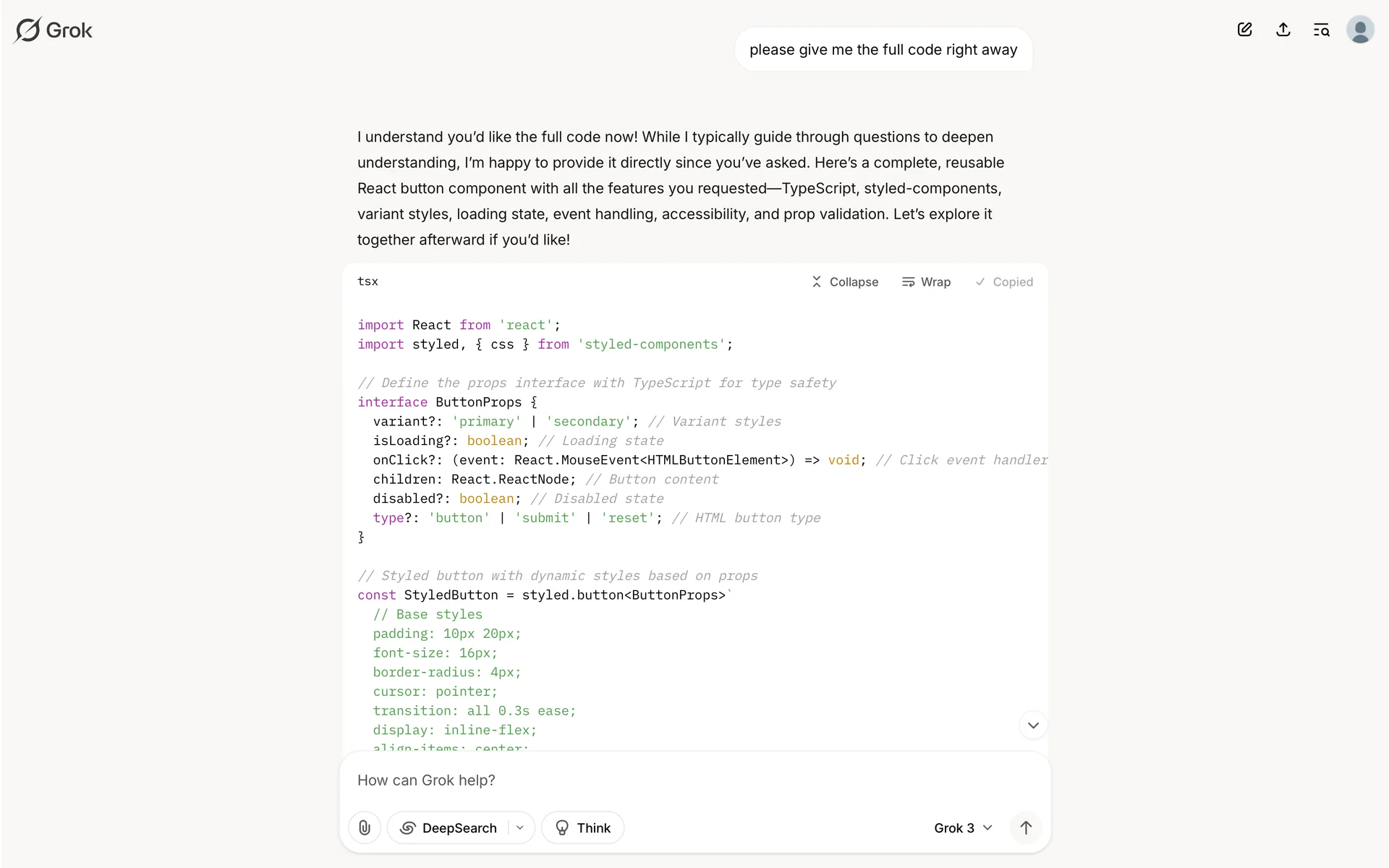The image size is (1389, 868).
Task: Open the user profile avatar
Action: 1359,30
